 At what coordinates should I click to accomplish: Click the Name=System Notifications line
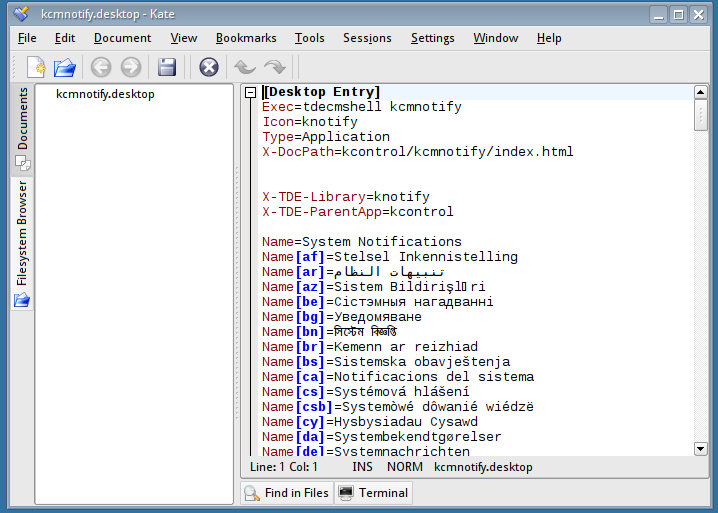pos(362,241)
